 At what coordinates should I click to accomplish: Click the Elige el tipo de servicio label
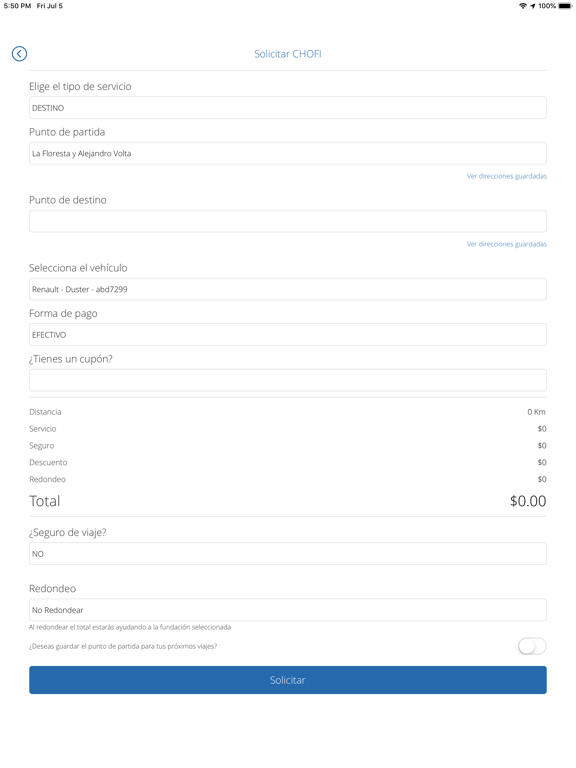click(80, 87)
